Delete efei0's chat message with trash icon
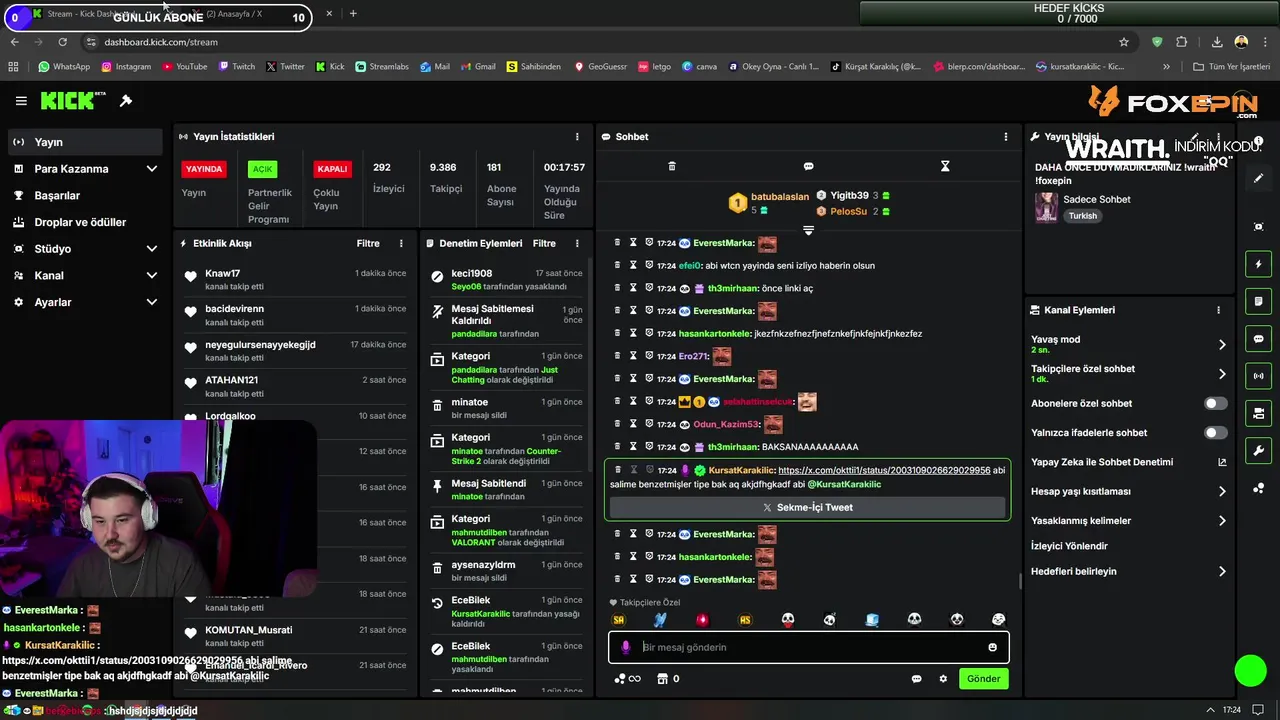Image resolution: width=1280 pixels, height=720 pixels. click(x=617, y=266)
